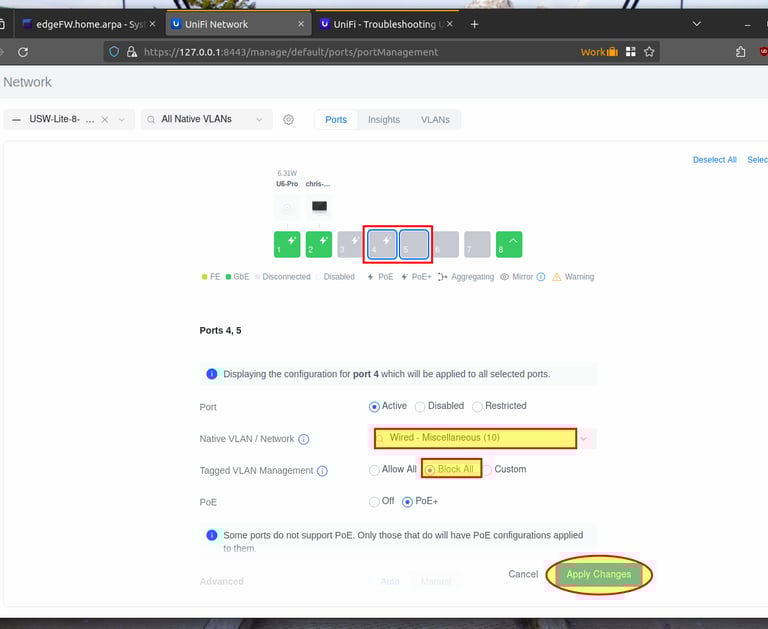This screenshot has width=768, height=629.
Task: Switch to UniFi - Troubleshooting browser tab
Action: [387, 24]
